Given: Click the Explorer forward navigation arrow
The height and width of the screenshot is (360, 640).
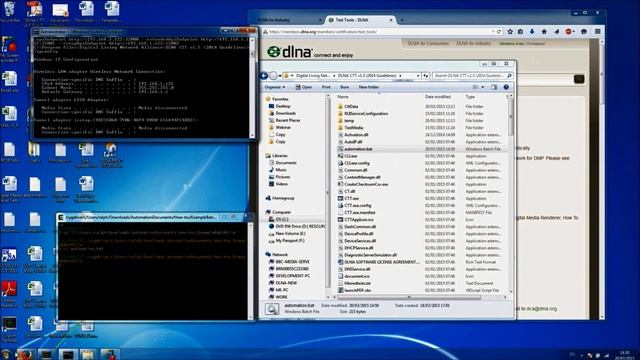Looking at the screenshot, I should (273, 76).
